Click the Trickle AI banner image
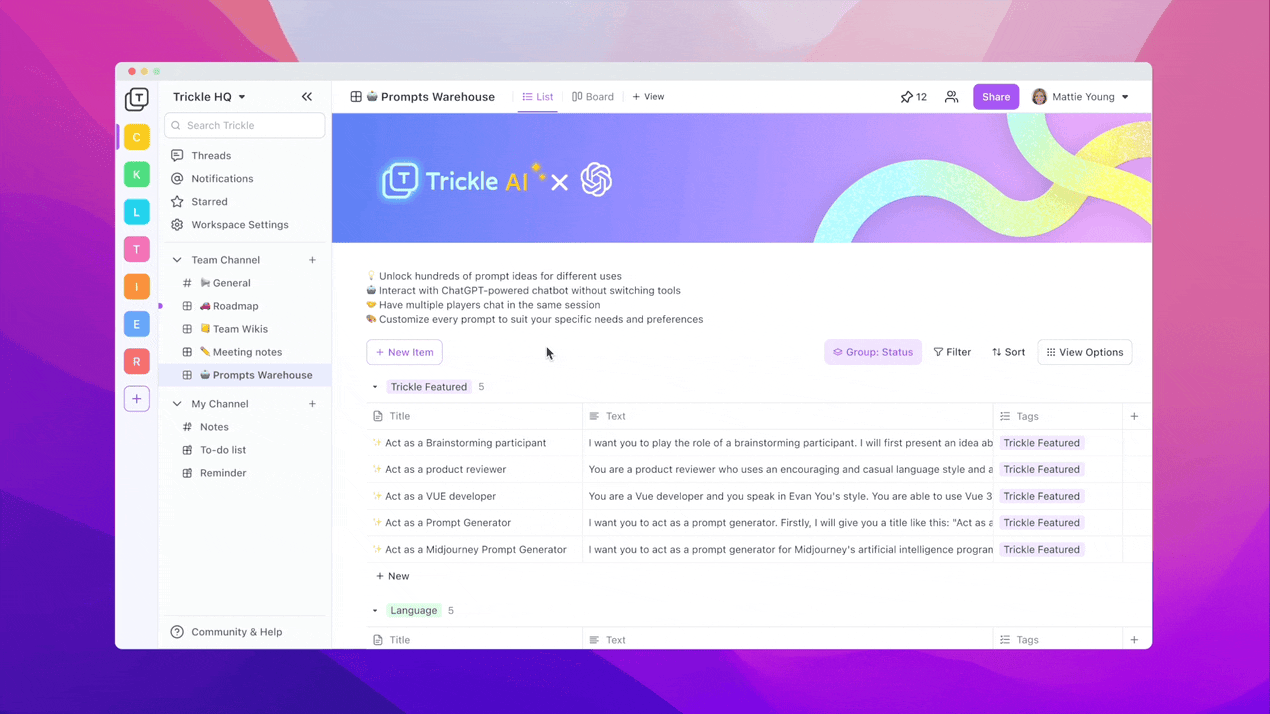 (742, 178)
